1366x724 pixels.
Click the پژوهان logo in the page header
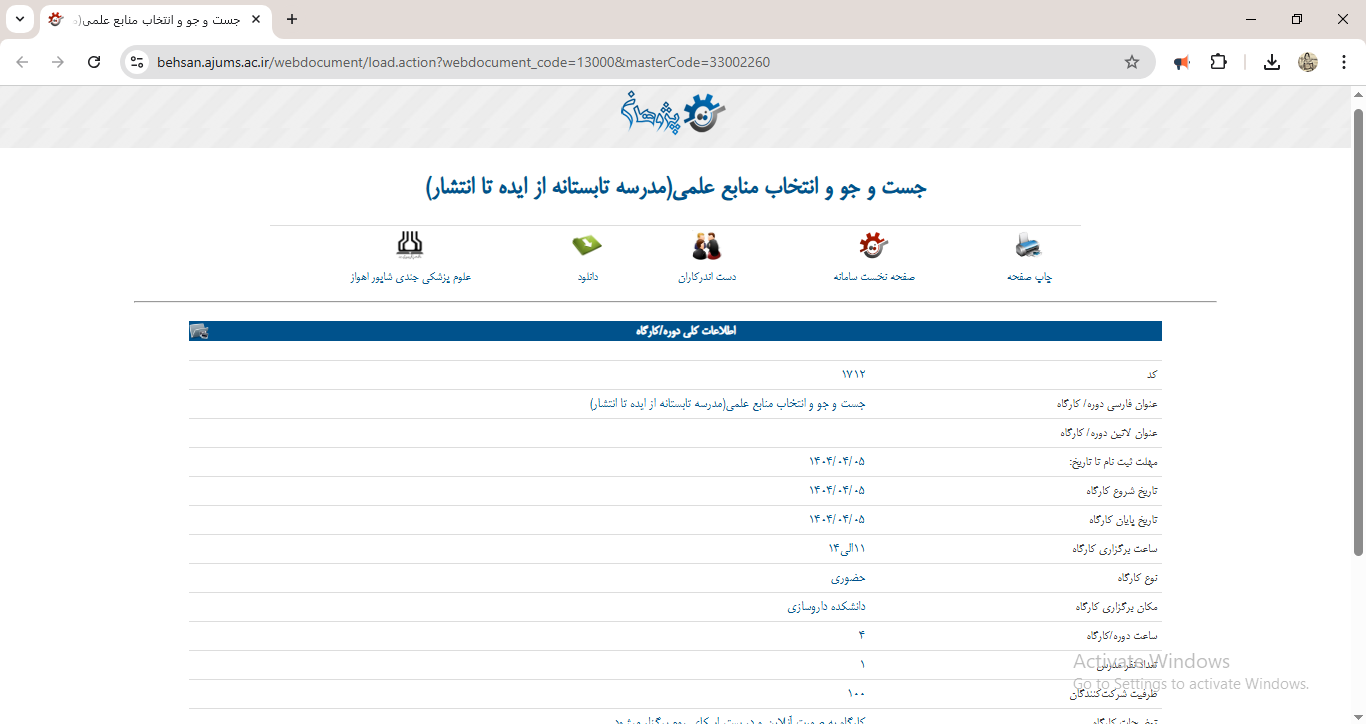point(672,113)
